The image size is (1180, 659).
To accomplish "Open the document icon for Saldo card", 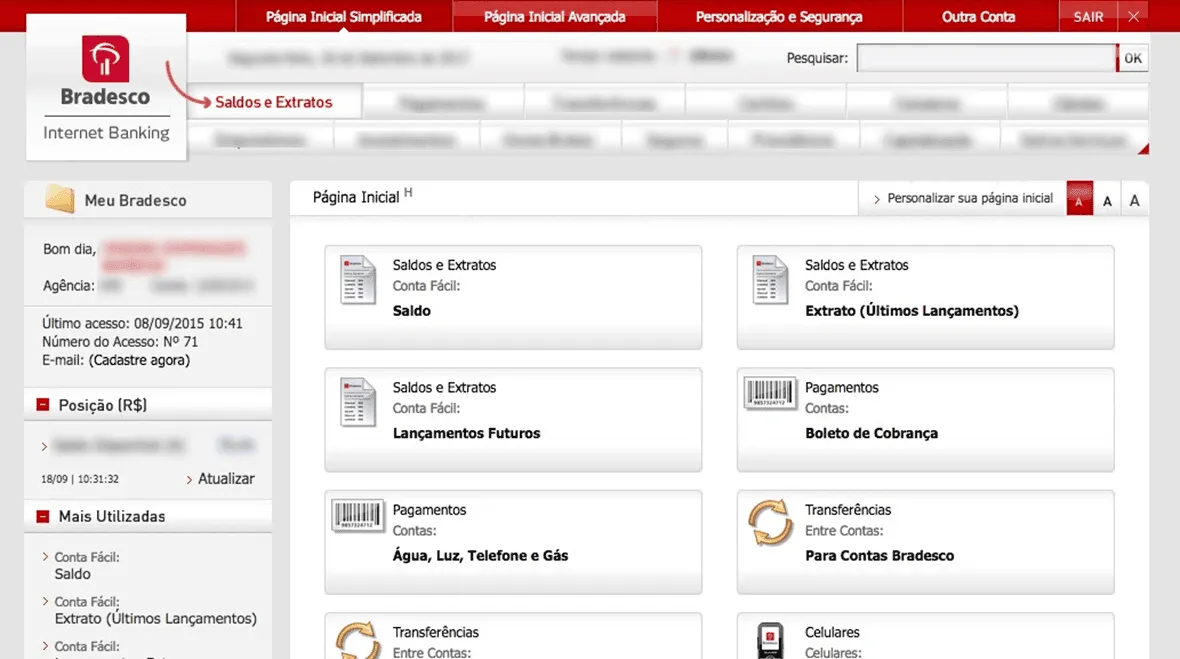I will (357, 279).
